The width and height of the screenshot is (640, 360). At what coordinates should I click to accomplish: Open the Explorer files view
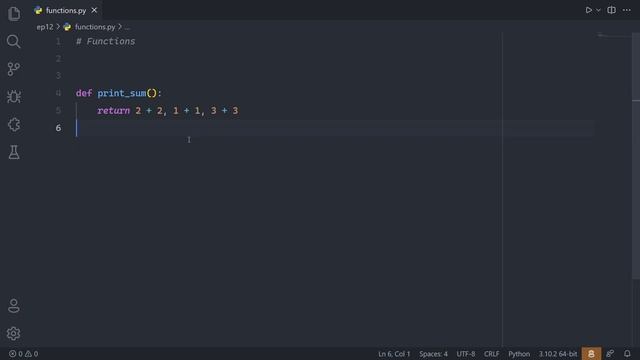coord(14,13)
